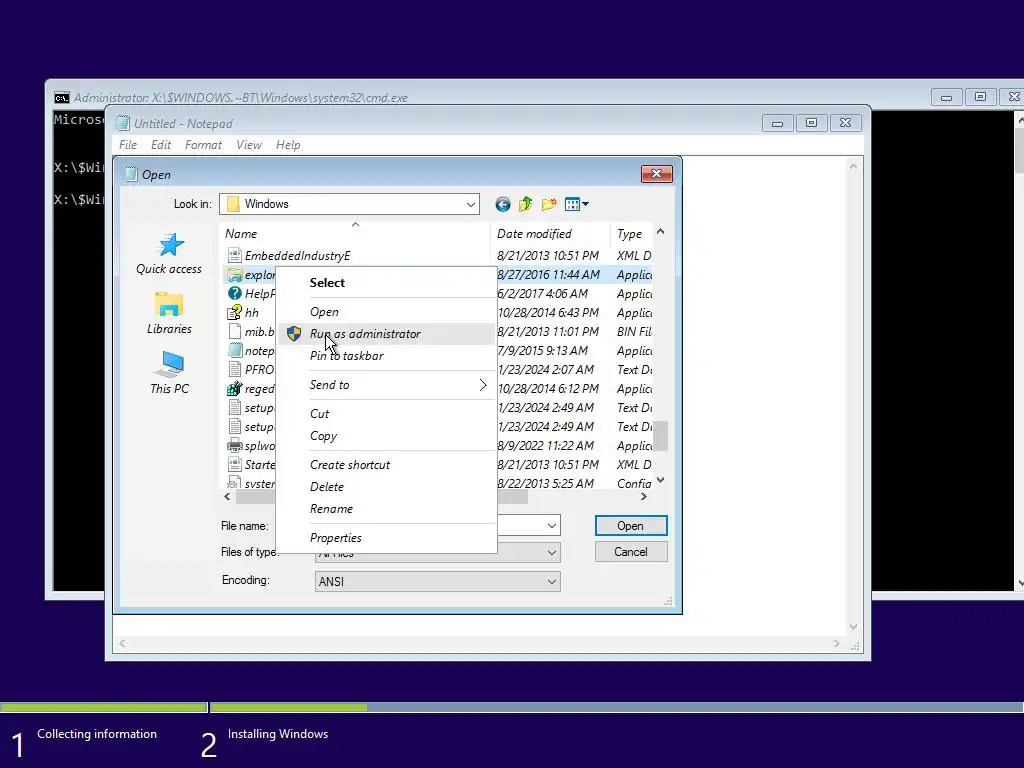
Task: Maximize the Notepad window
Action: click(812, 123)
